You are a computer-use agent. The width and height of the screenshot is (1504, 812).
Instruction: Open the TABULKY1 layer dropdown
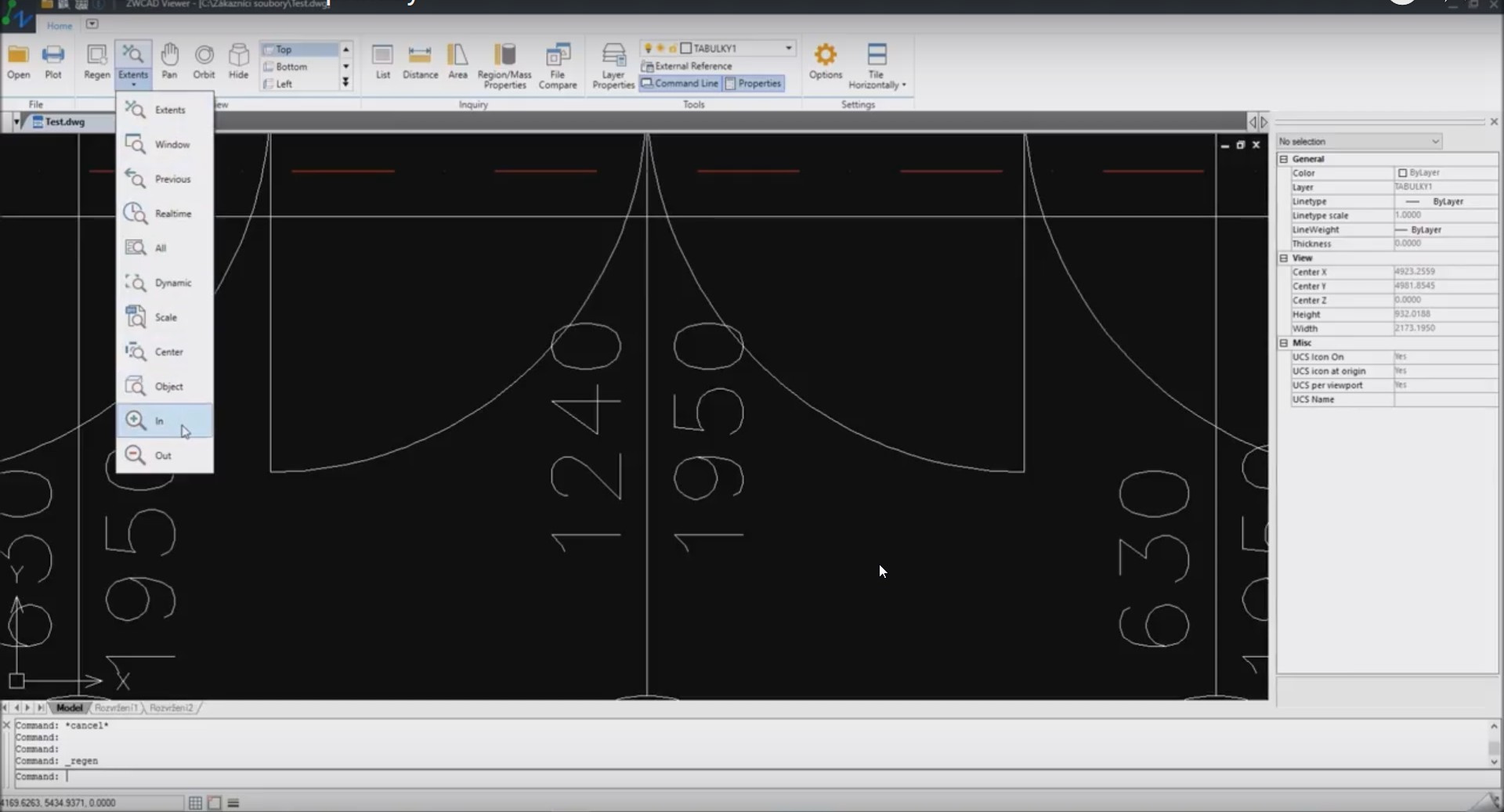788,48
